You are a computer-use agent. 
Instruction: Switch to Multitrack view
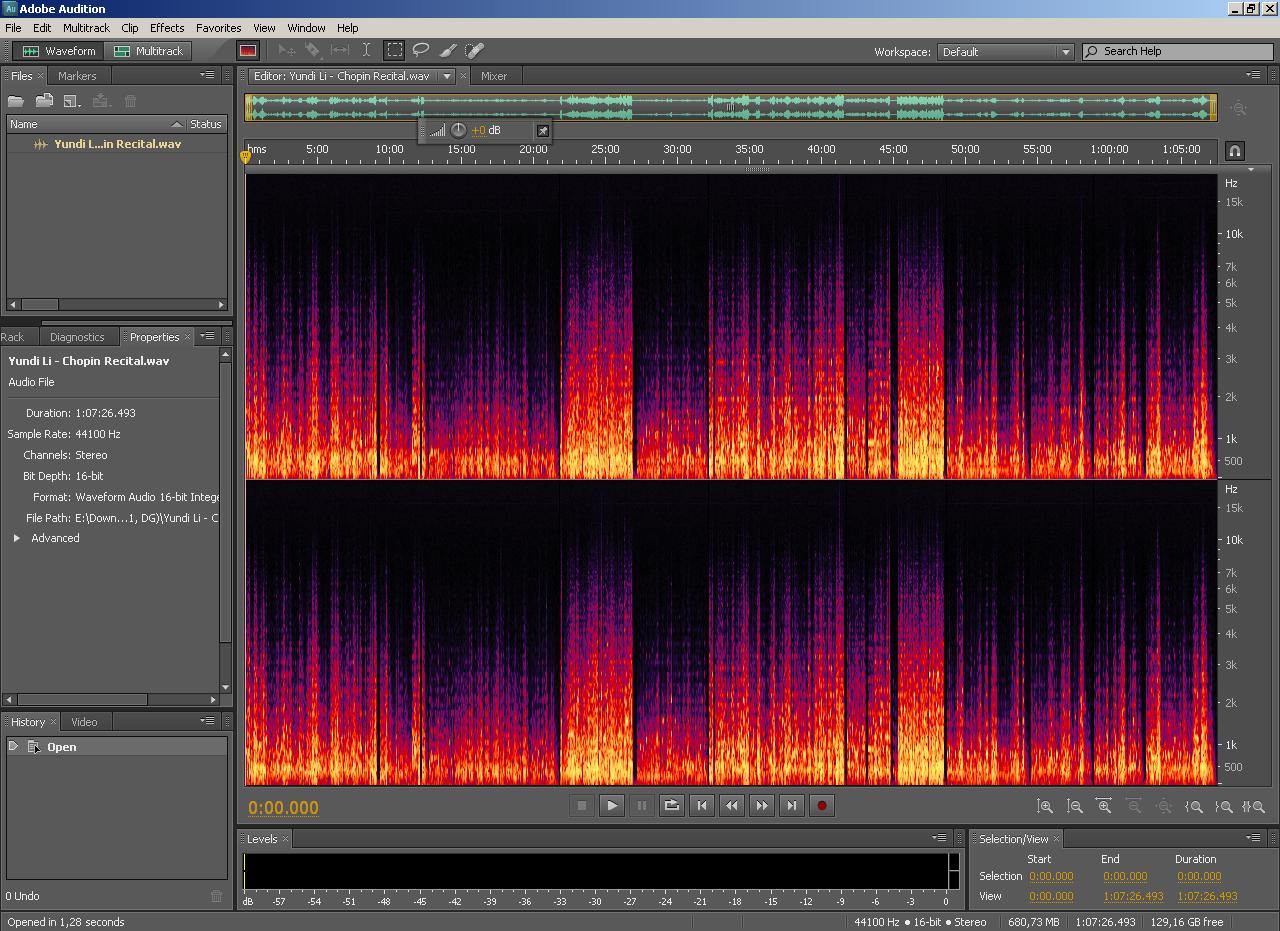tap(149, 51)
